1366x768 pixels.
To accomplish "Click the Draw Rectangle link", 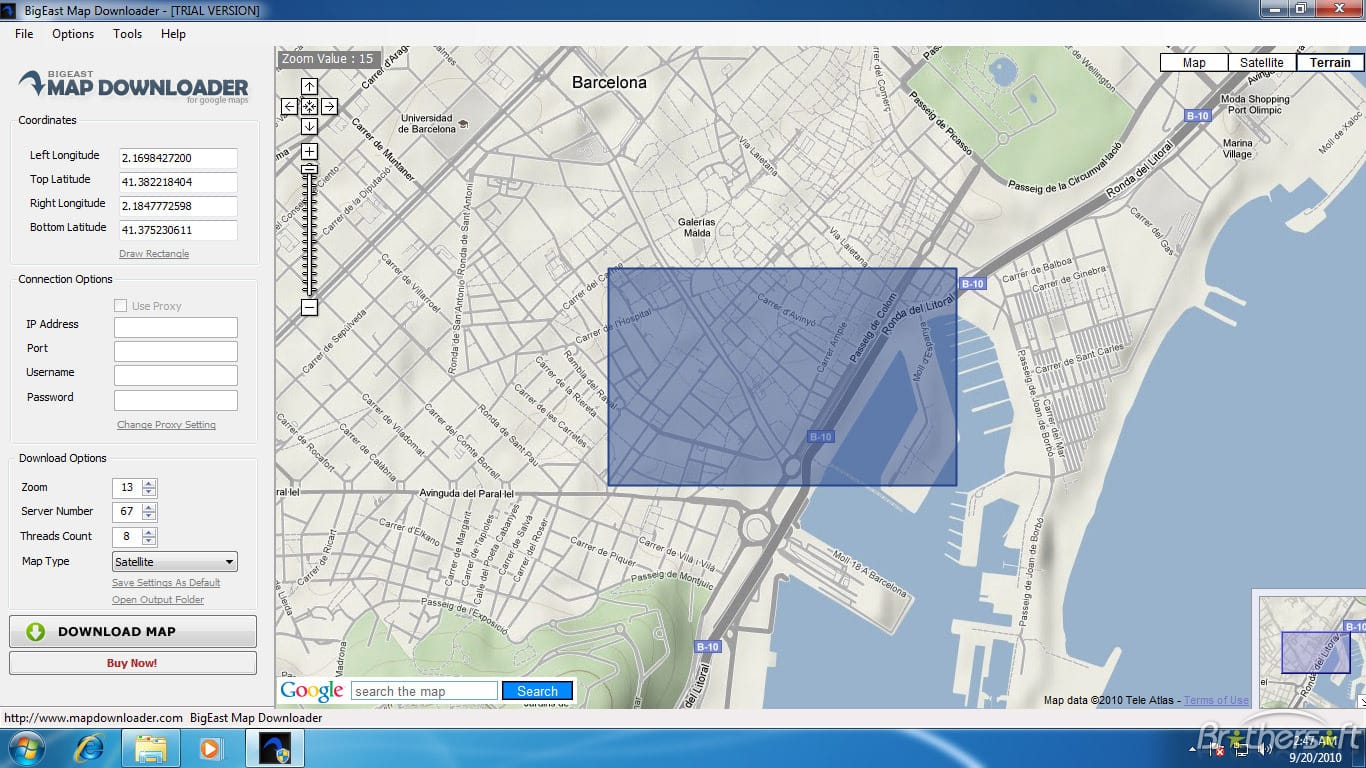I will pos(154,254).
